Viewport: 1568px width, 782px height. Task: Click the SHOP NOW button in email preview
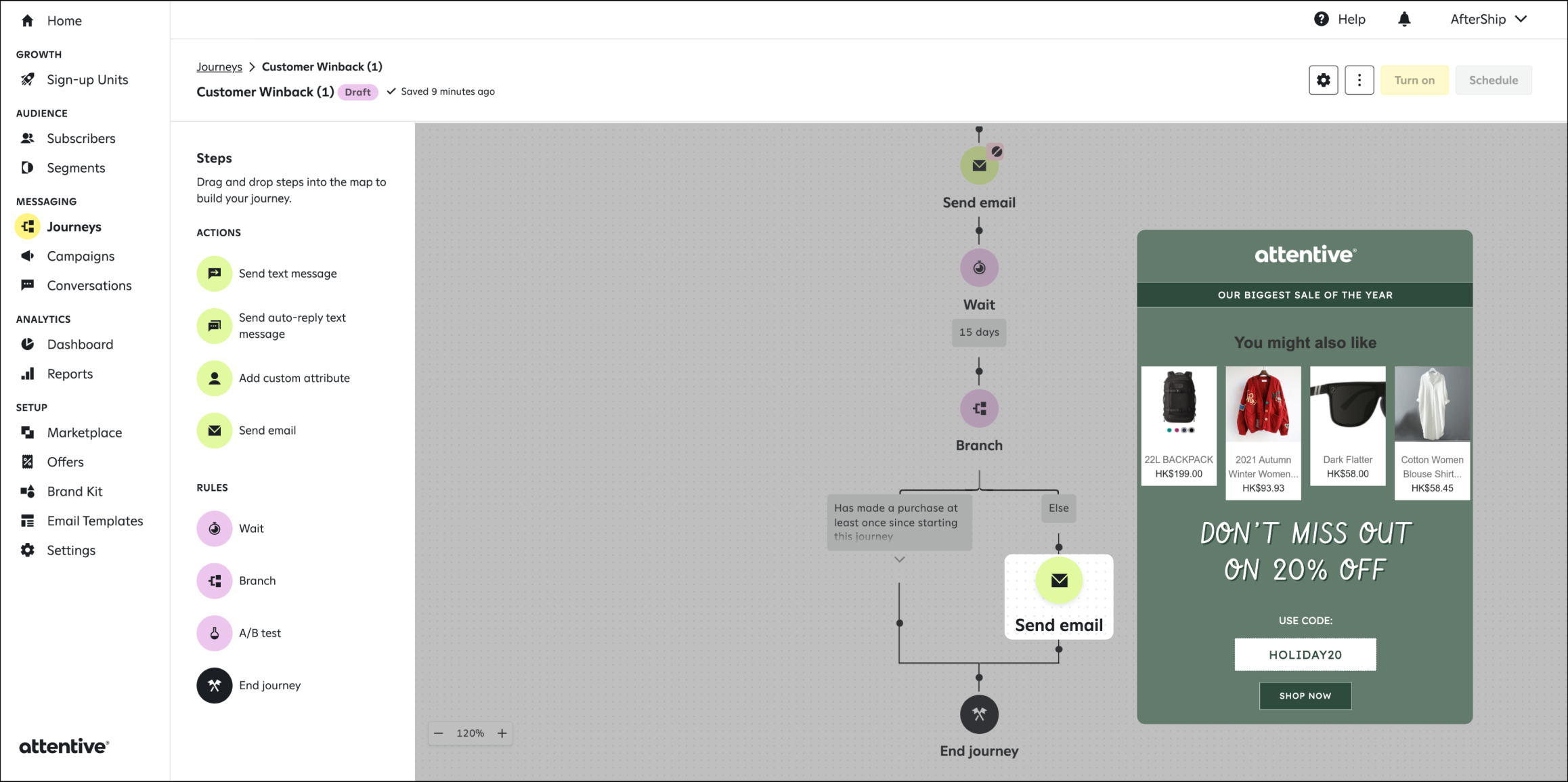[x=1305, y=696]
